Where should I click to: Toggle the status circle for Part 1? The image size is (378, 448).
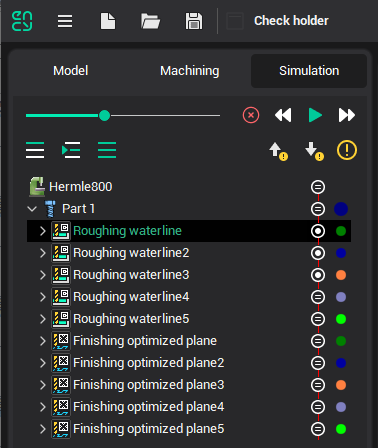318,209
